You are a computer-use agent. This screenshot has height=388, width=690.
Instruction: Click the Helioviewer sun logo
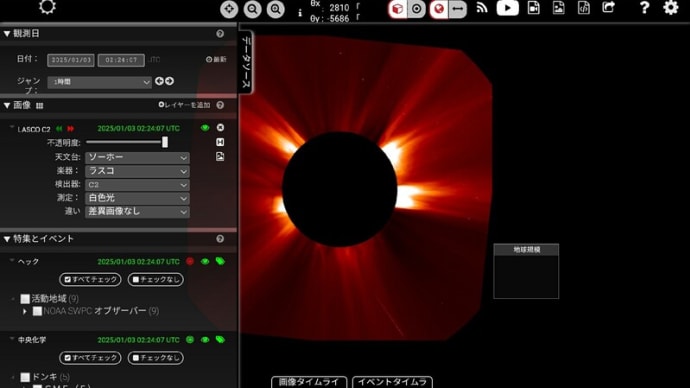(48, 7)
